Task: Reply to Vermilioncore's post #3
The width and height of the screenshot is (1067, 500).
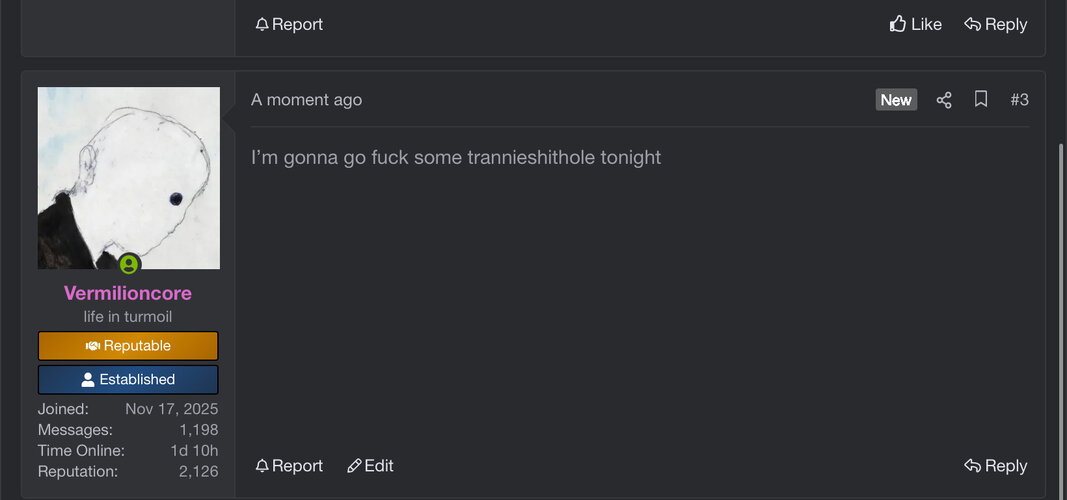Action: click(995, 466)
